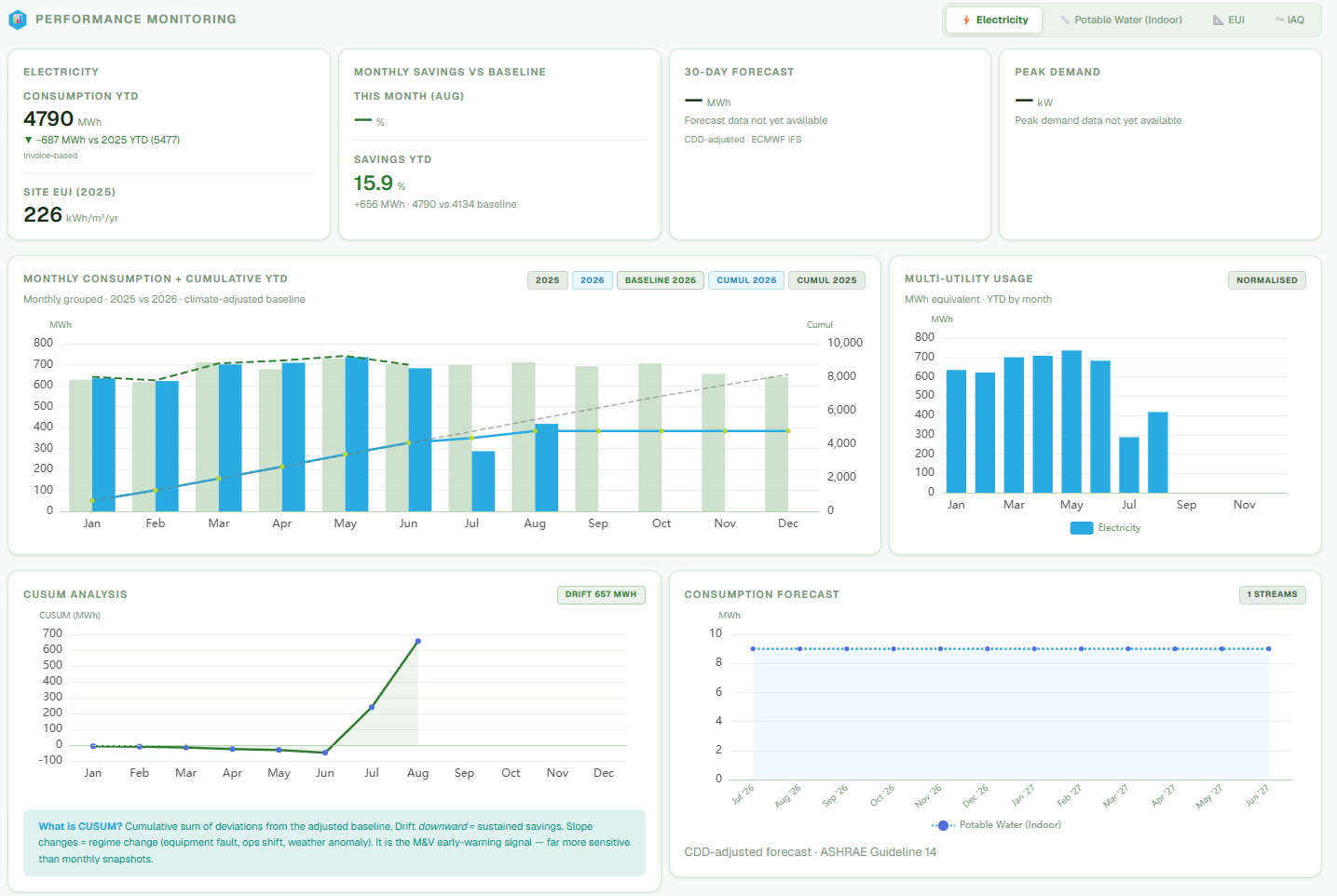Click the '30-Day Forecast' card title
This screenshot has width=1337, height=896.
coord(740,73)
